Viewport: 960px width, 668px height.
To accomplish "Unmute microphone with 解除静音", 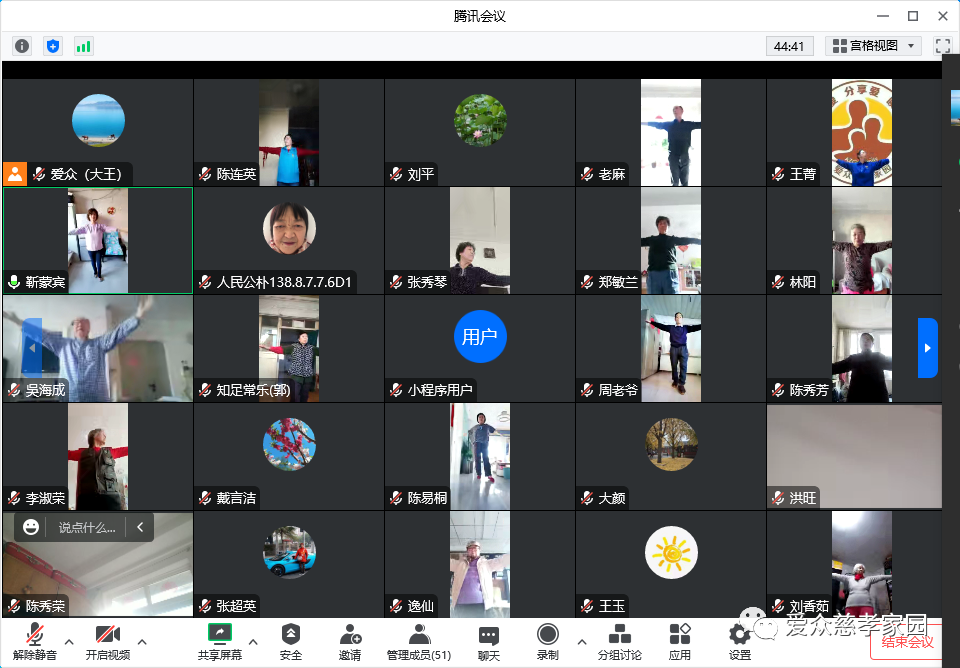I will coord(35,641).
